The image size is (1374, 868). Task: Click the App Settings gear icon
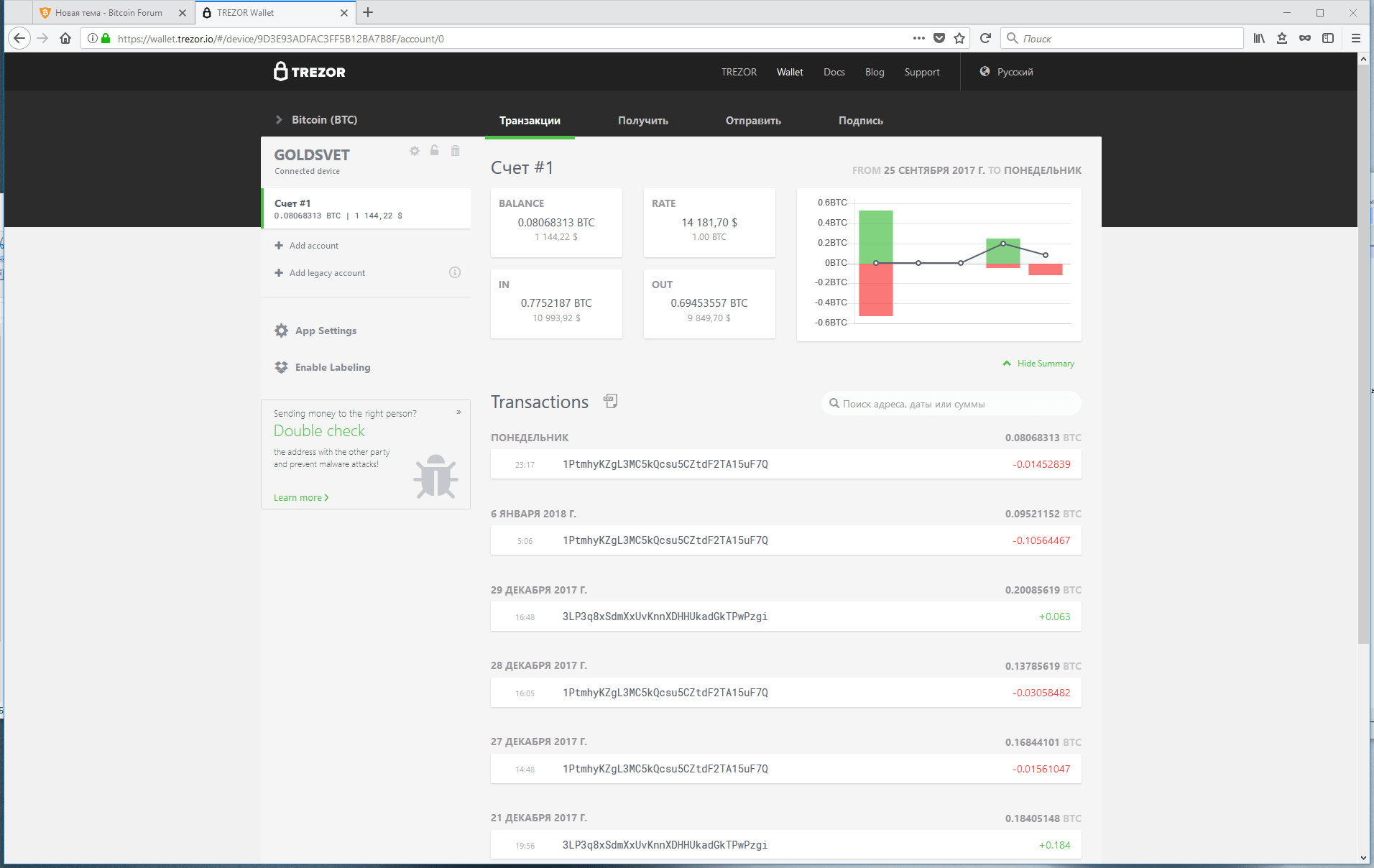pos(281,331)
